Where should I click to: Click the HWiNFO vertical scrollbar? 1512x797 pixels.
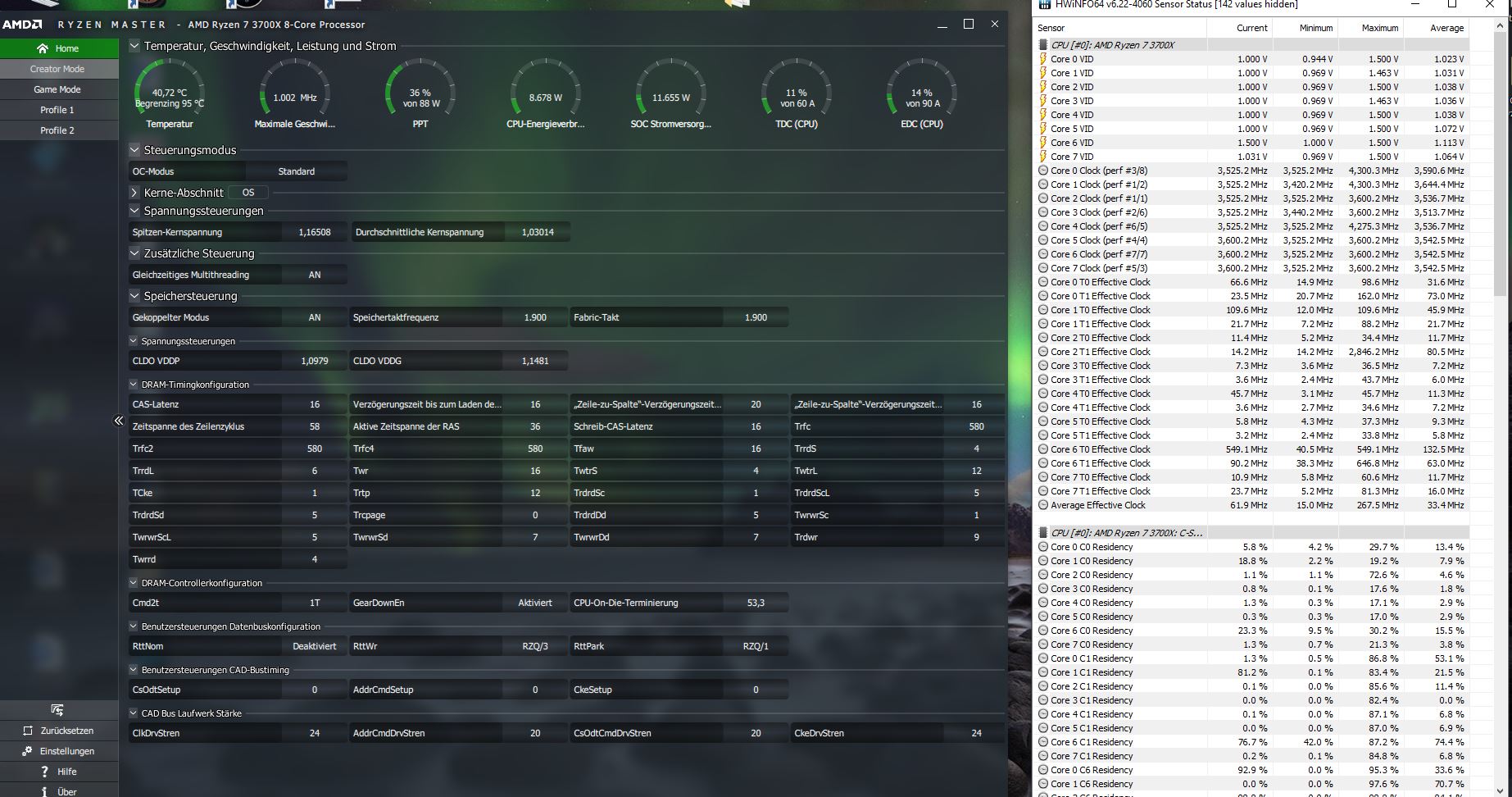pos(1501,168)
